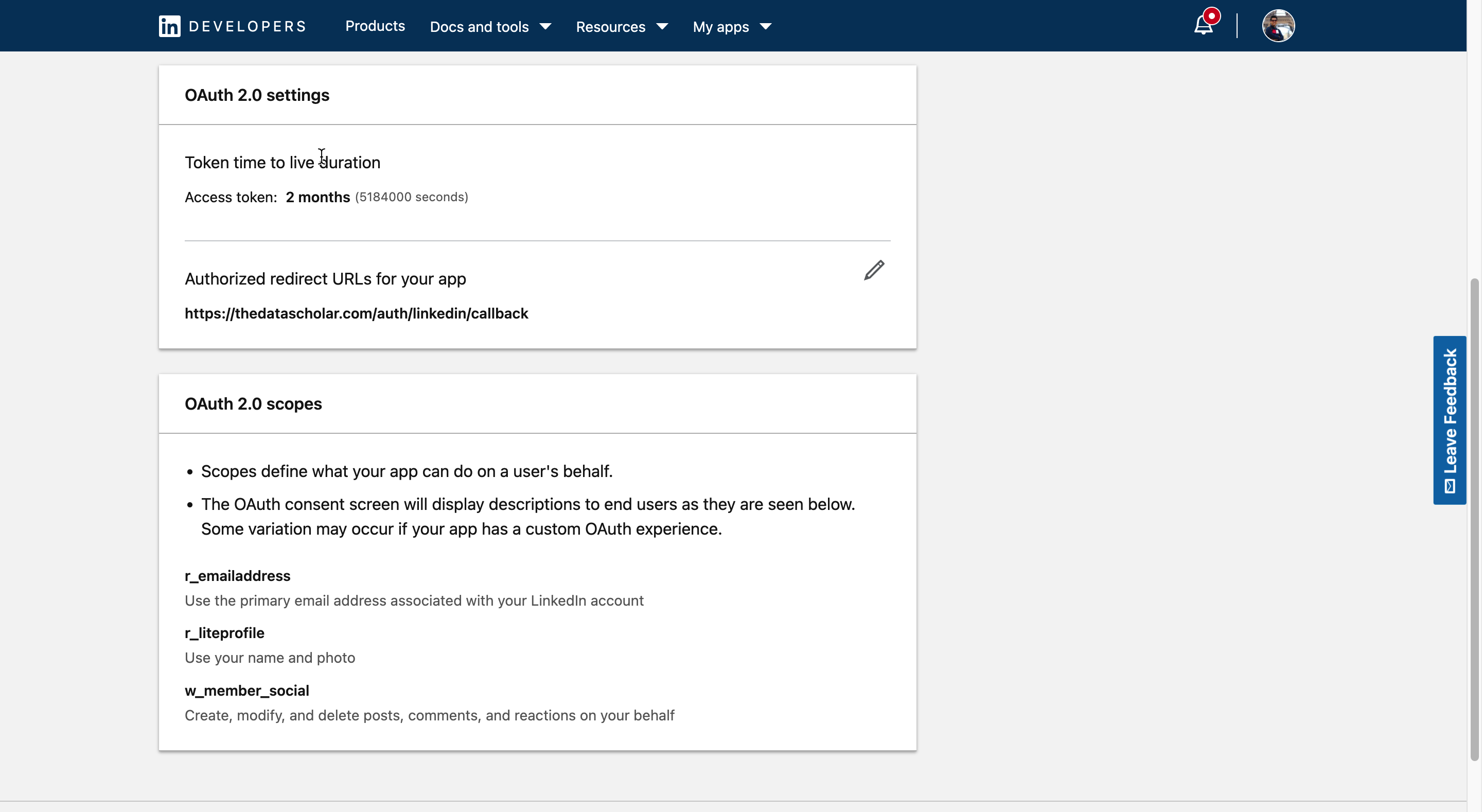The width and height of the screenshot is (1482, 812).
Task: Open the profile avatar menu
Action: (x=1278, y=26)
